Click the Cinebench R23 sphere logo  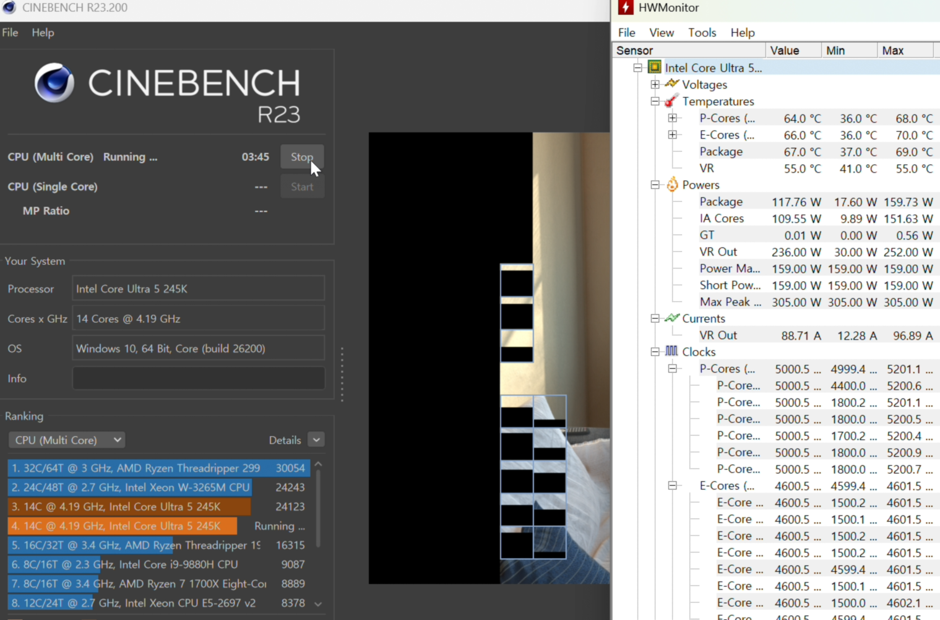[x=55, y=83]
